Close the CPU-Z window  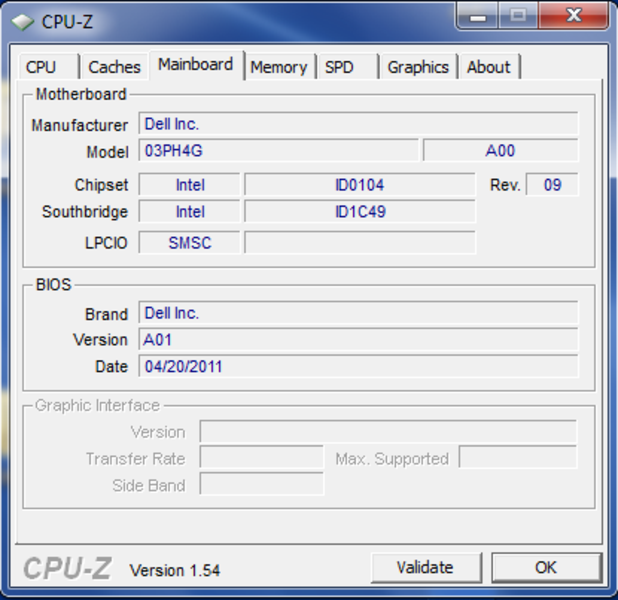point(574,16)
